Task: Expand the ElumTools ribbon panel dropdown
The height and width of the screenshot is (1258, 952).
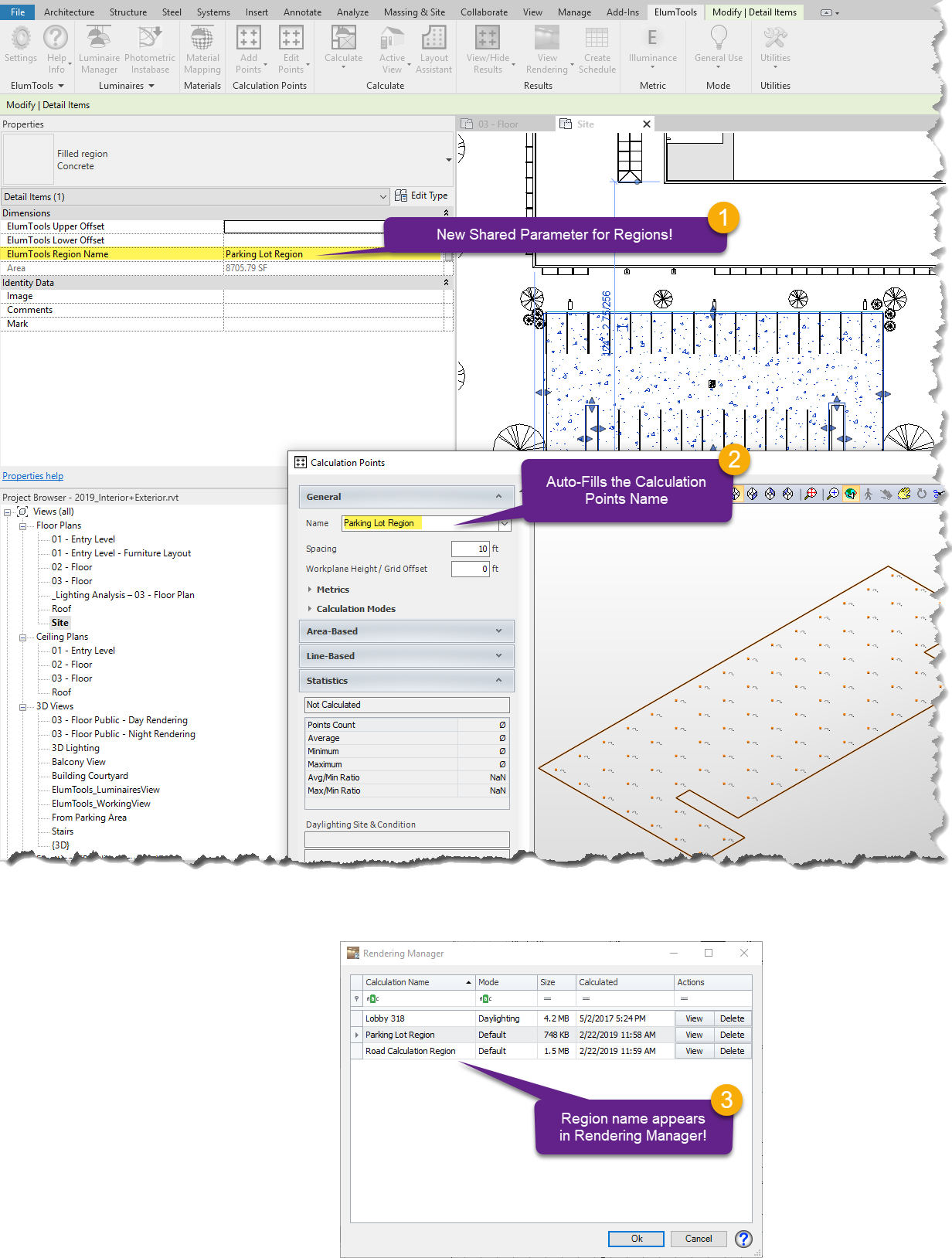Action: coord(61,86)
